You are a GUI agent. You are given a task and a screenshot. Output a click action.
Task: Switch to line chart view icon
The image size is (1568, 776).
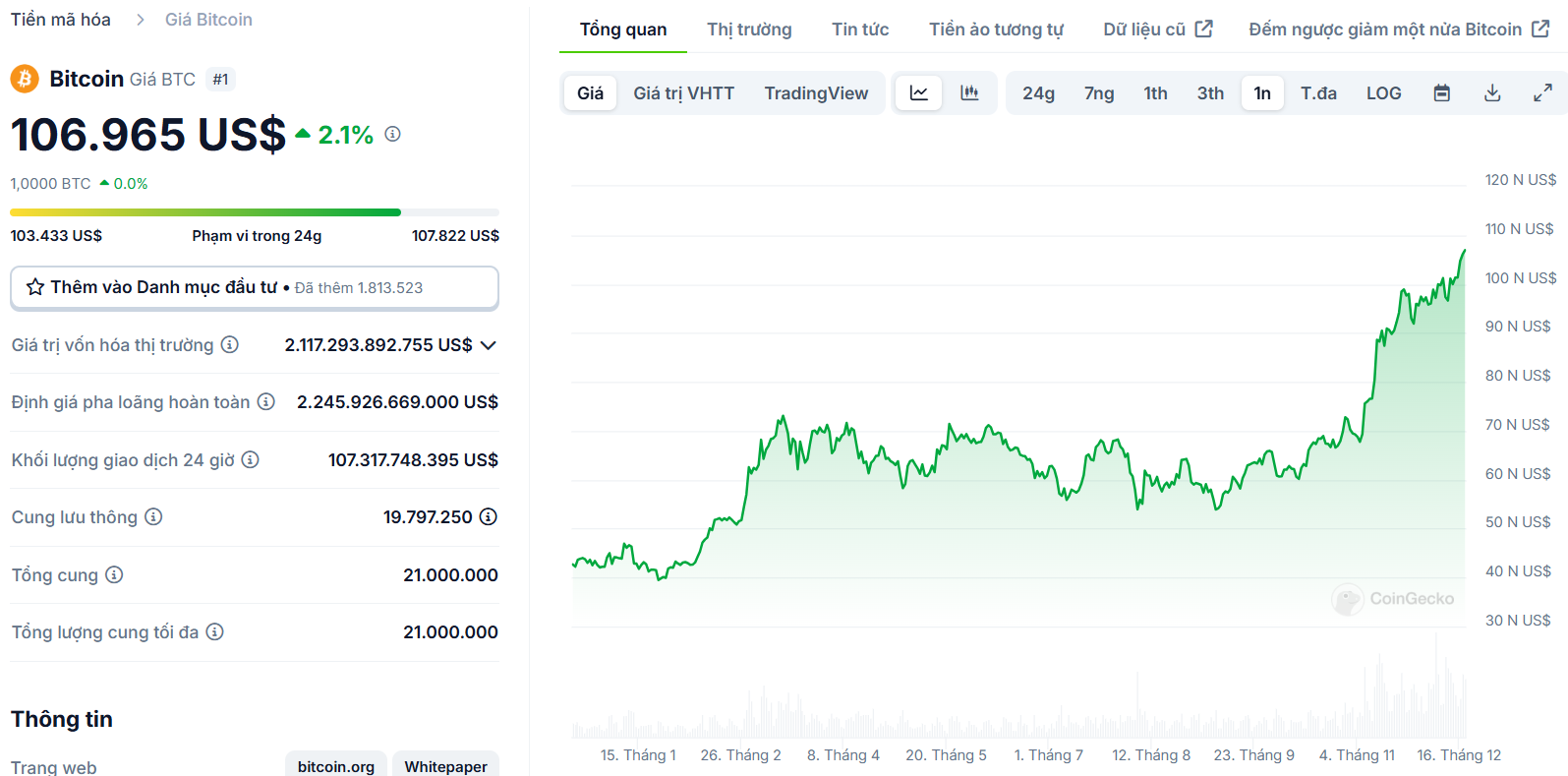(x=919, y=93)
